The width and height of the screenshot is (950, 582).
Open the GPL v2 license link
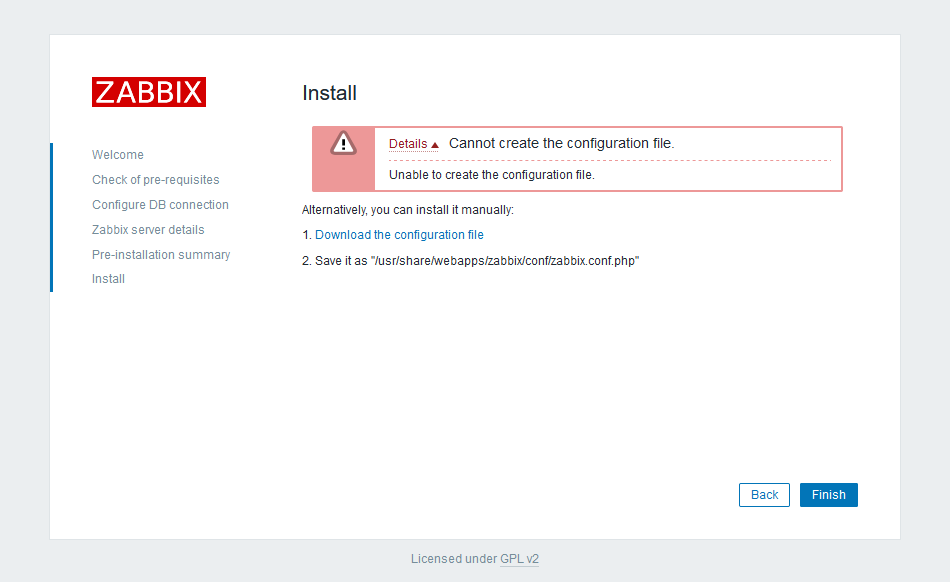point(519,559)
